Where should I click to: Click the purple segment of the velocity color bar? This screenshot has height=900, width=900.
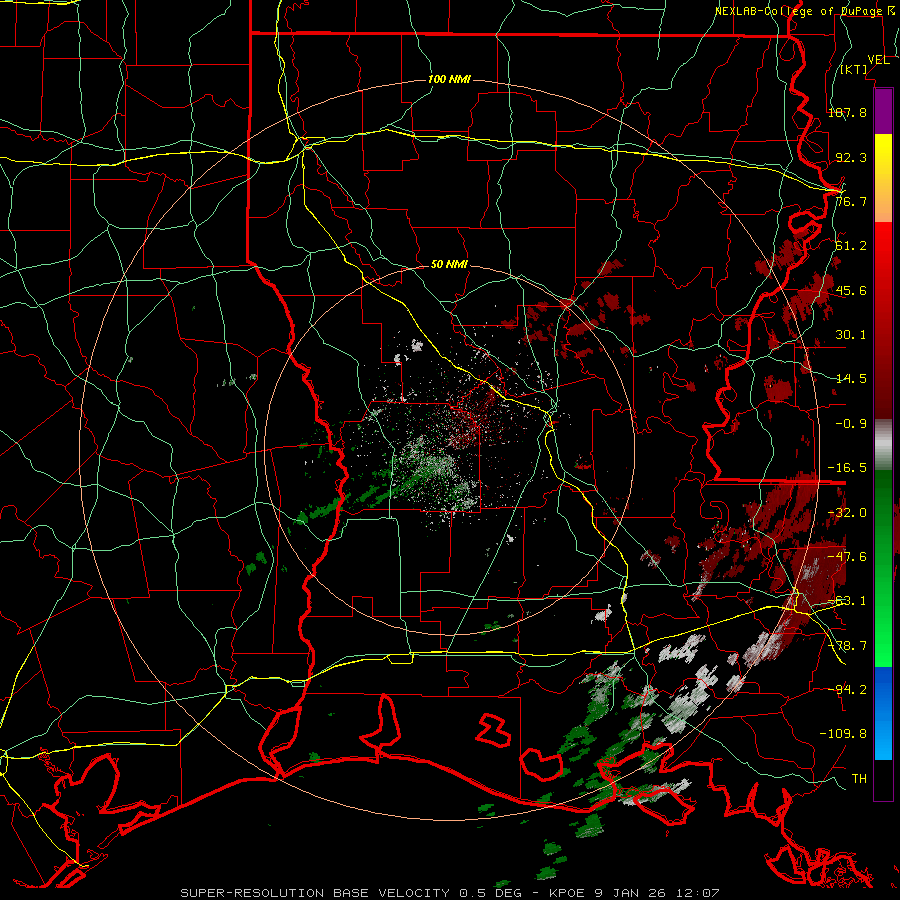tap(883, 111)
